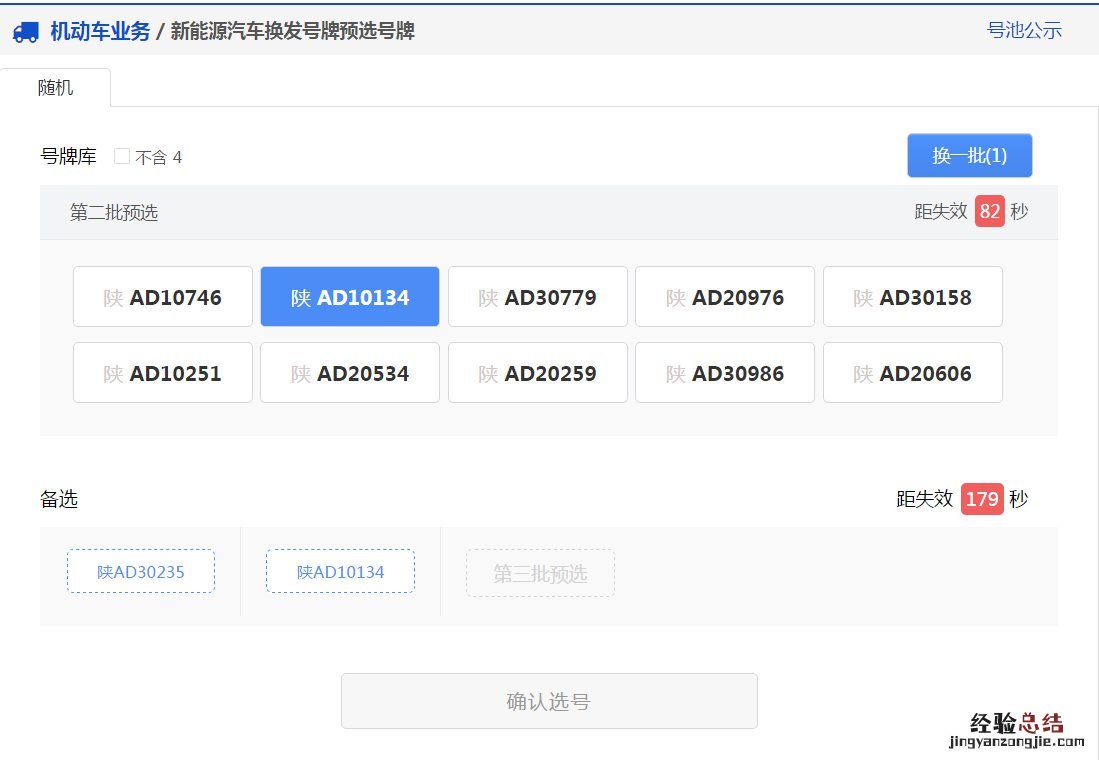Select plate 陕AD10251

point(162,372)
